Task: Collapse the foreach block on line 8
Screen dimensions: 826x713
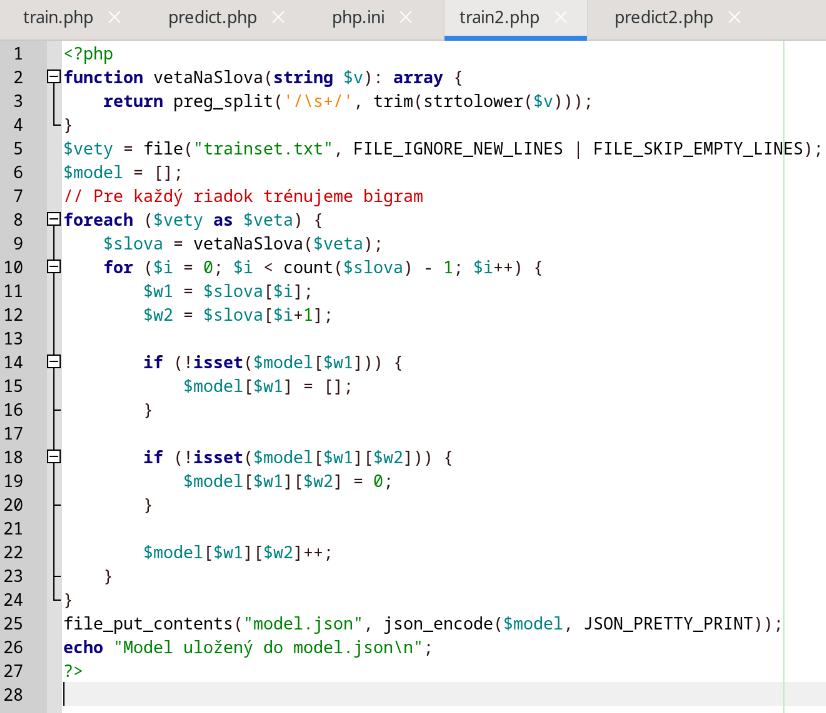Action: tap(54, 220)
